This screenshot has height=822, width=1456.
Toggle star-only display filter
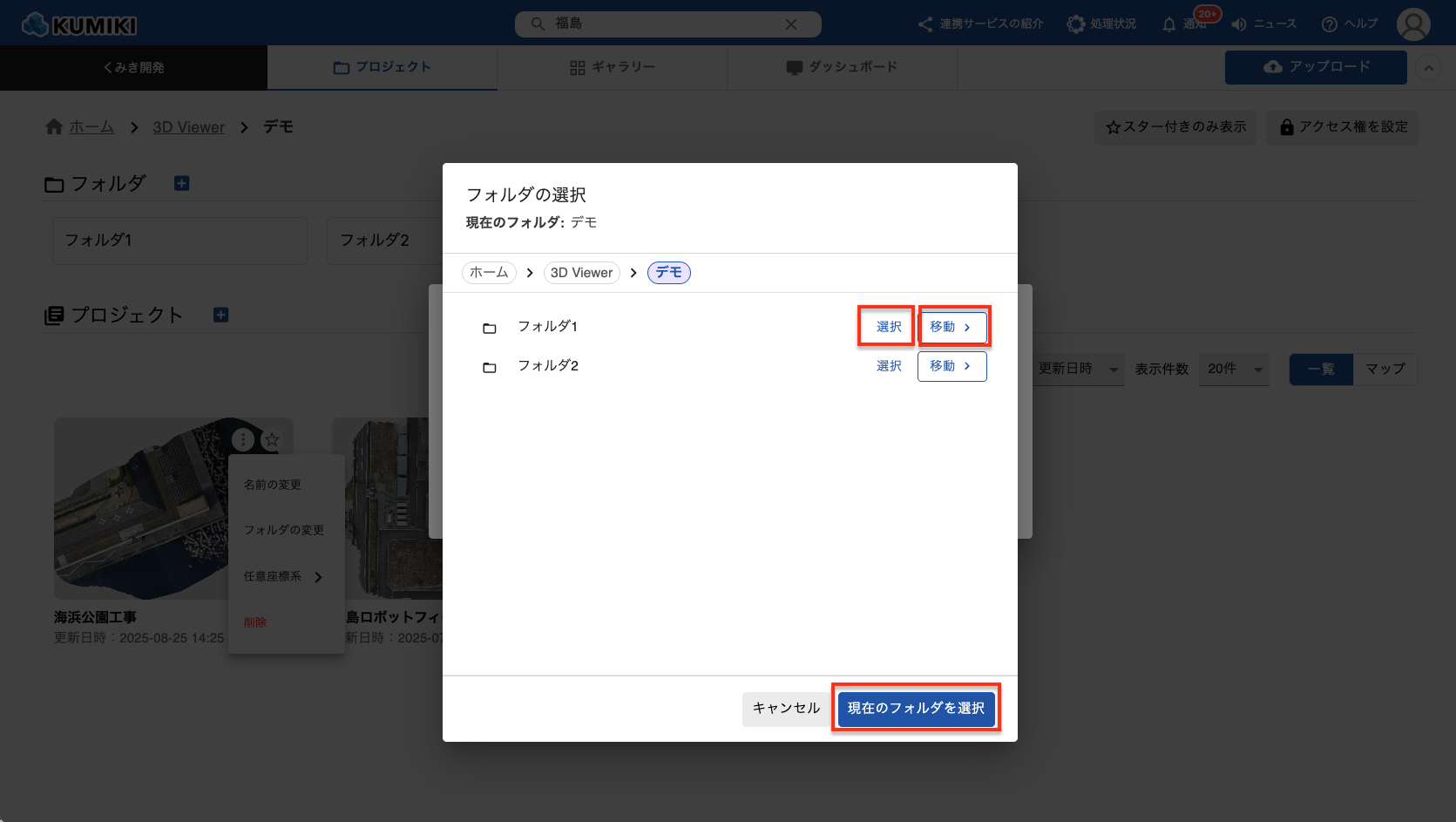1175,127
